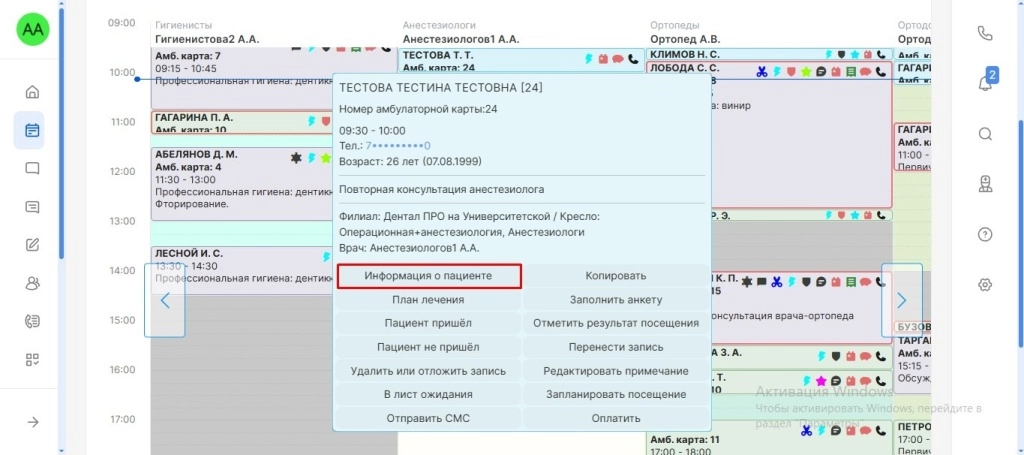Image resolution: width=1024 pixels, height=455 pixels.
Task: Go to previous doctors with left chevron
Action: [x=165, y=300]
